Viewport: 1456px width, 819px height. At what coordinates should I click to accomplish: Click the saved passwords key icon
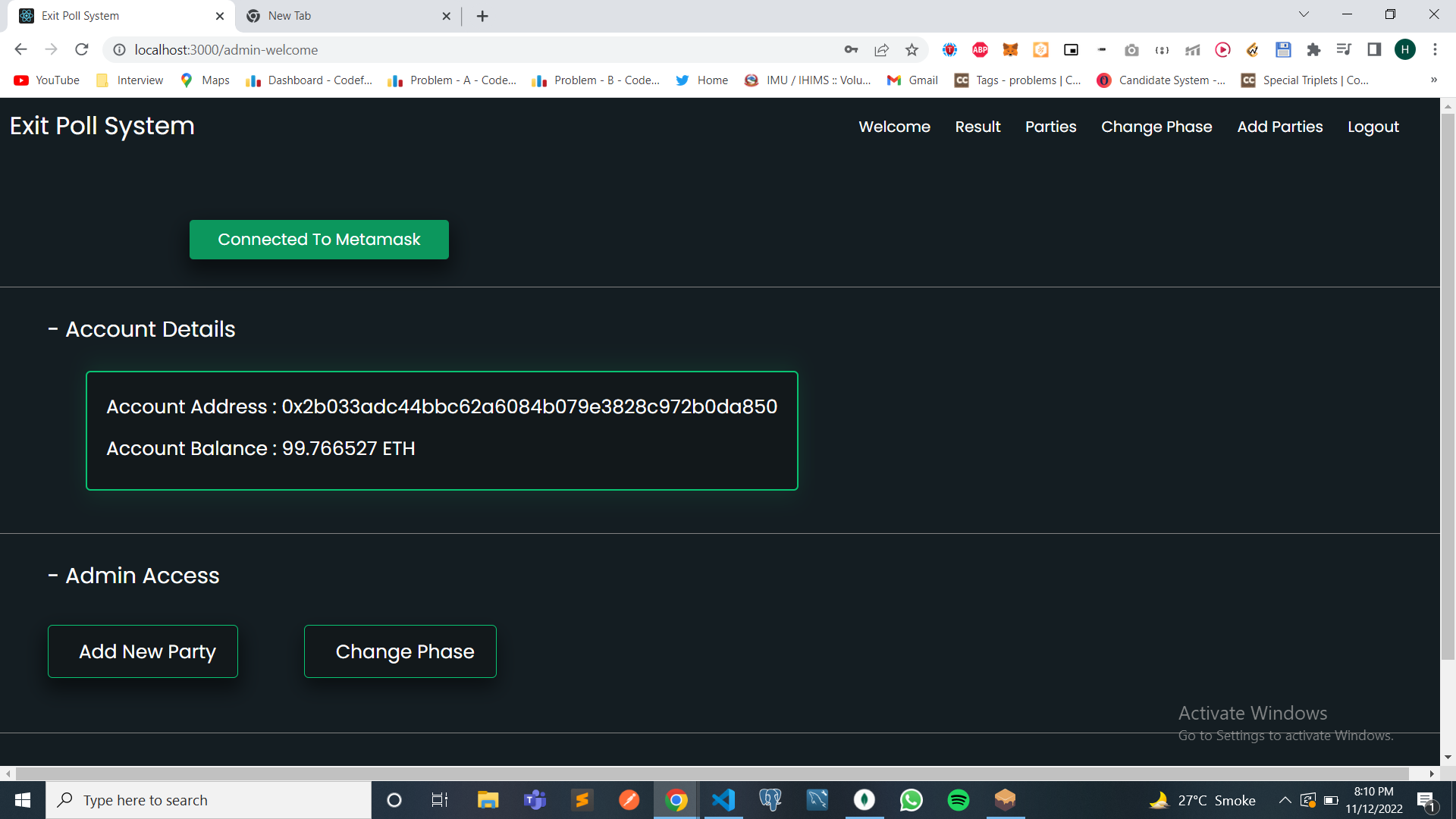click(851, 50)
